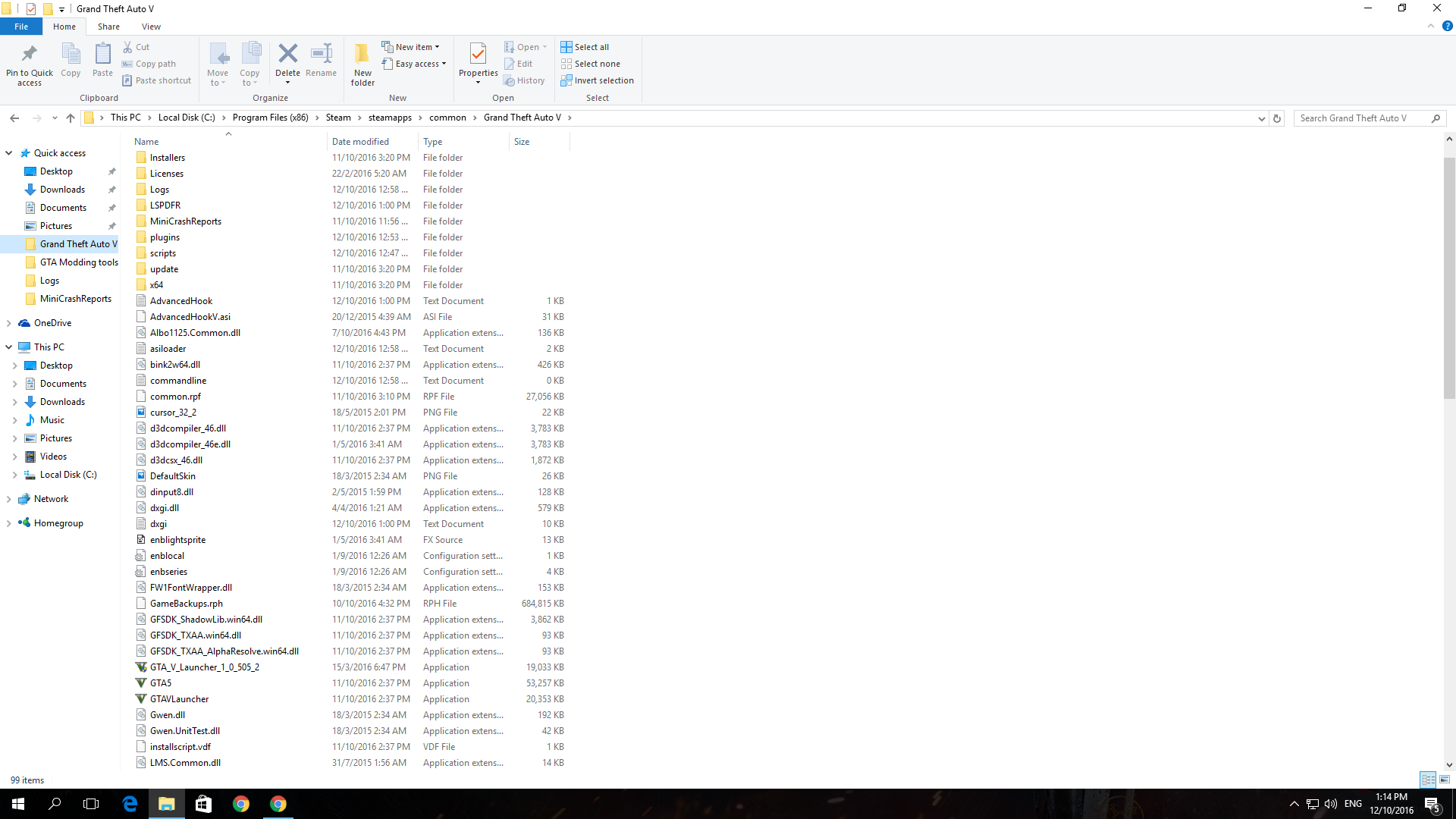Click the Rename ribbon icon
1456x819 pixels.
[x=321, y=54]
